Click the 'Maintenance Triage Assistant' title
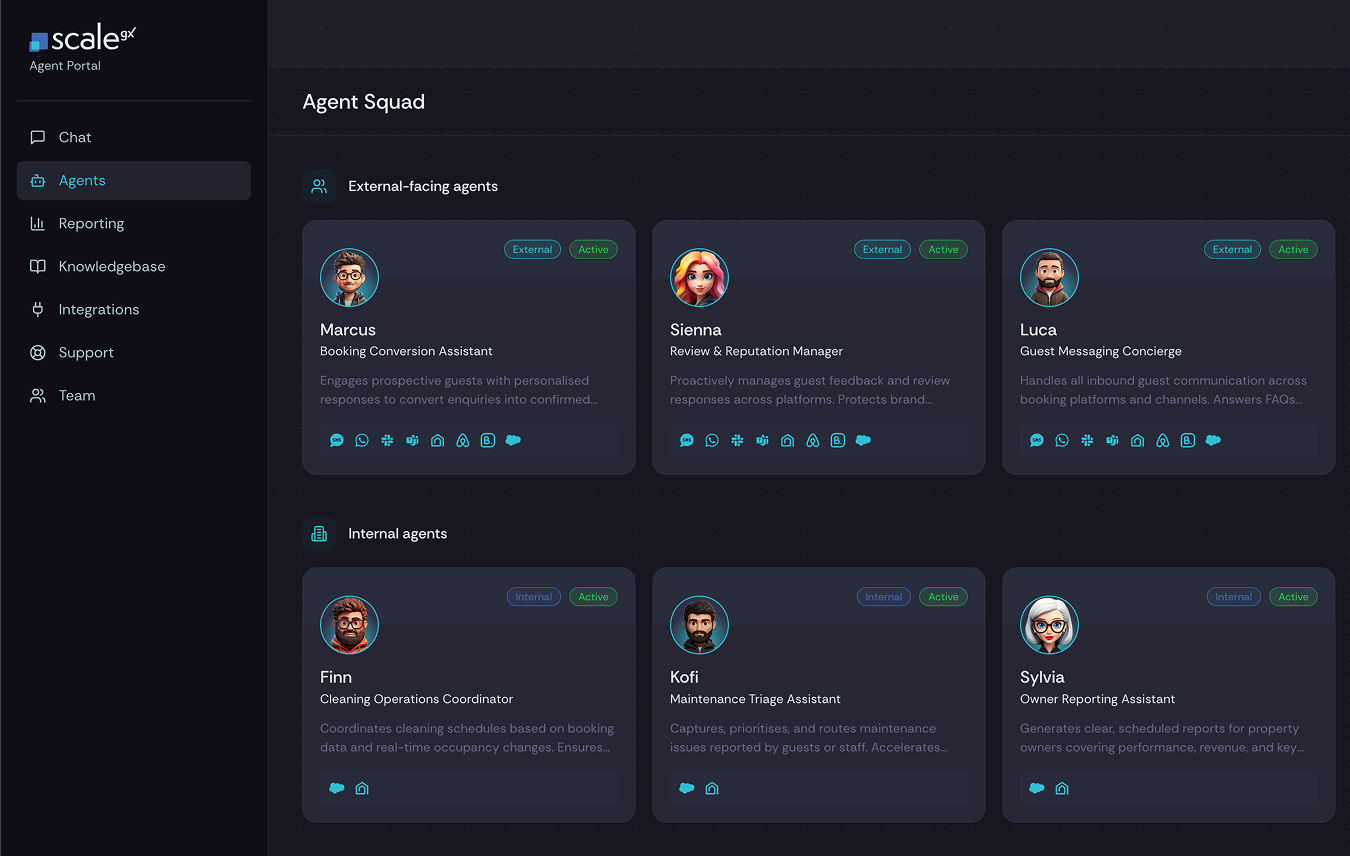The image size is (1350, 856). 755,699
